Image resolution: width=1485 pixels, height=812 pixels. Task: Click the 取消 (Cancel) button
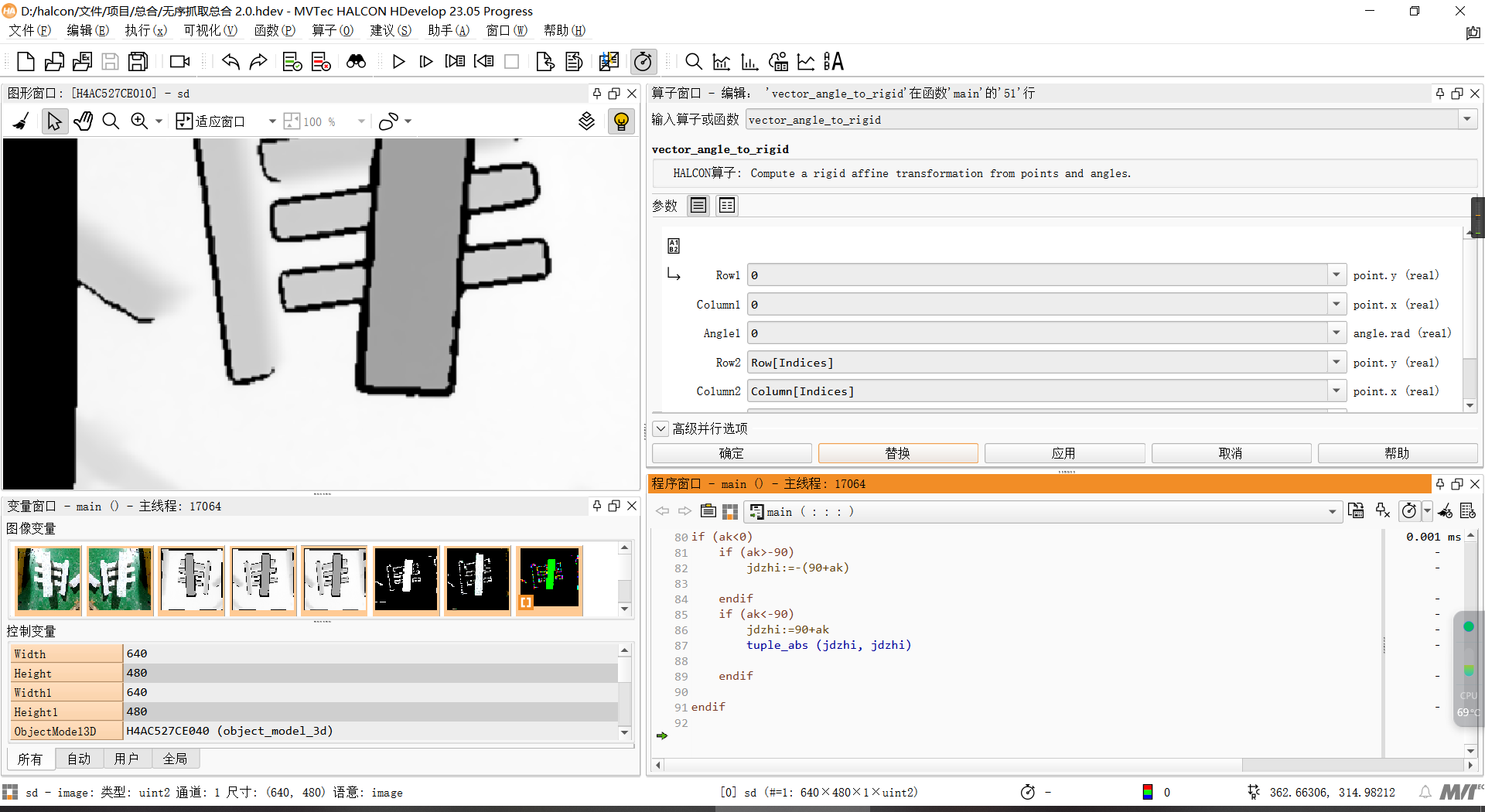1231,453
